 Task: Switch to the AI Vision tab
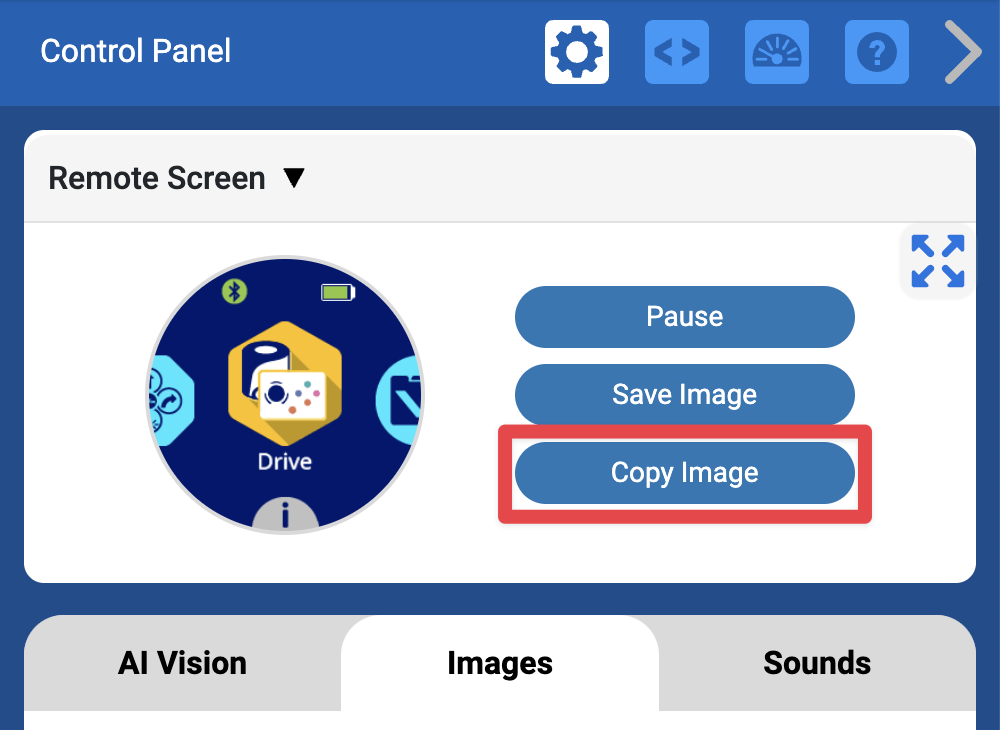(x=181, y=663)
